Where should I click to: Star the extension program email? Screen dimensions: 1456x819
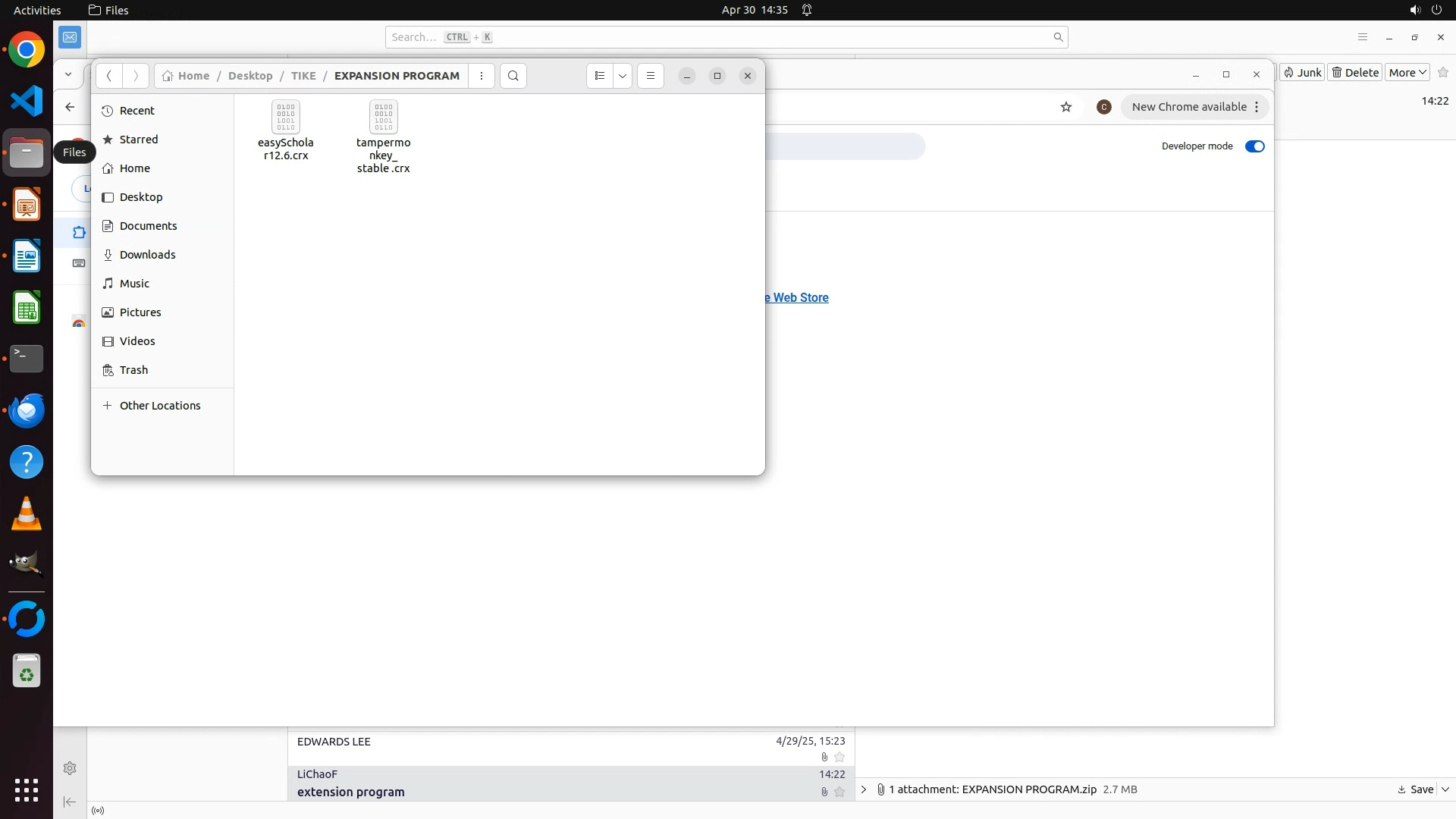[x=839, y=792]
